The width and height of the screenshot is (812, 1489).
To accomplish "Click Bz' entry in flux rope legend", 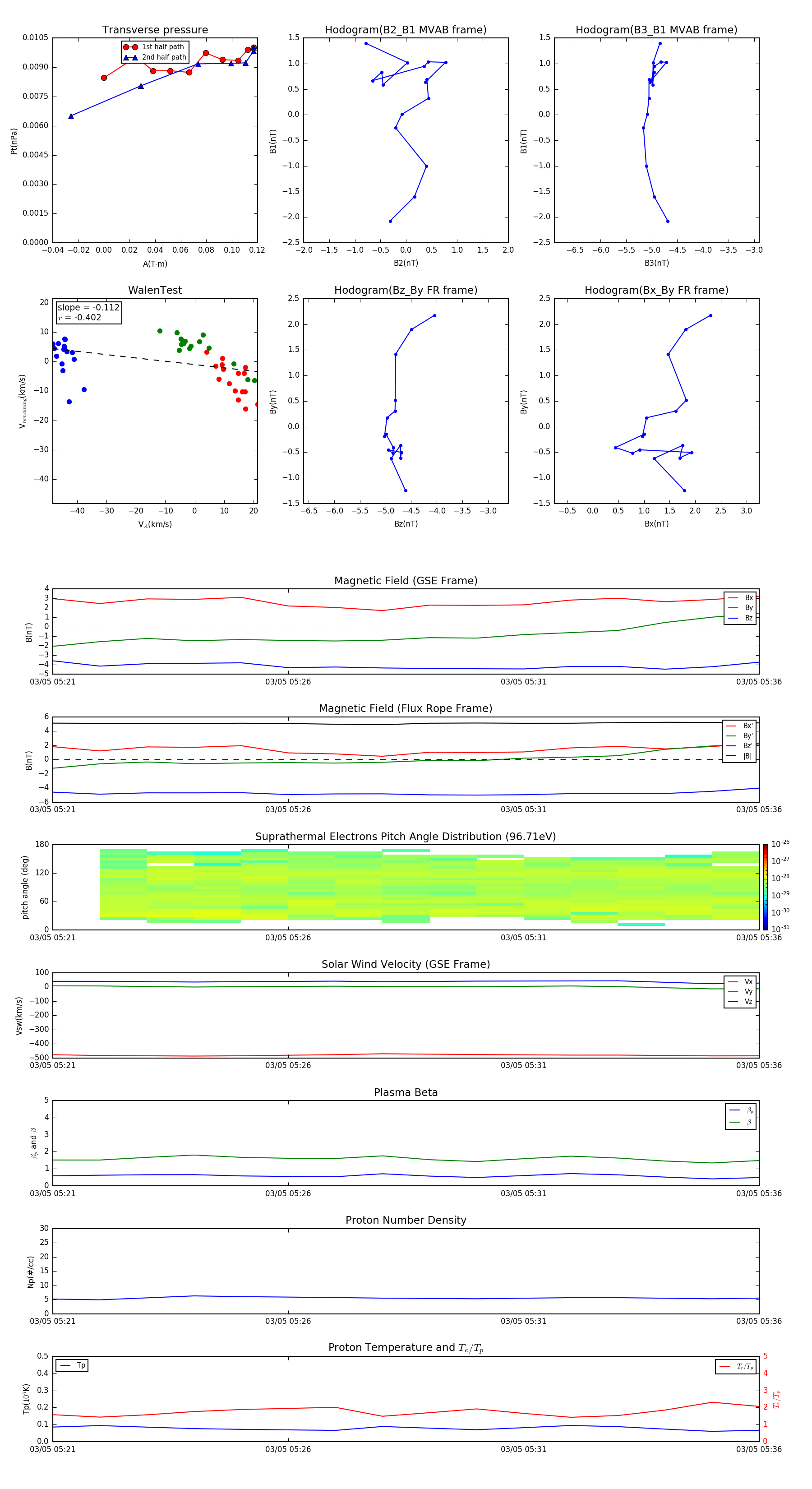I will click(739, 746).
